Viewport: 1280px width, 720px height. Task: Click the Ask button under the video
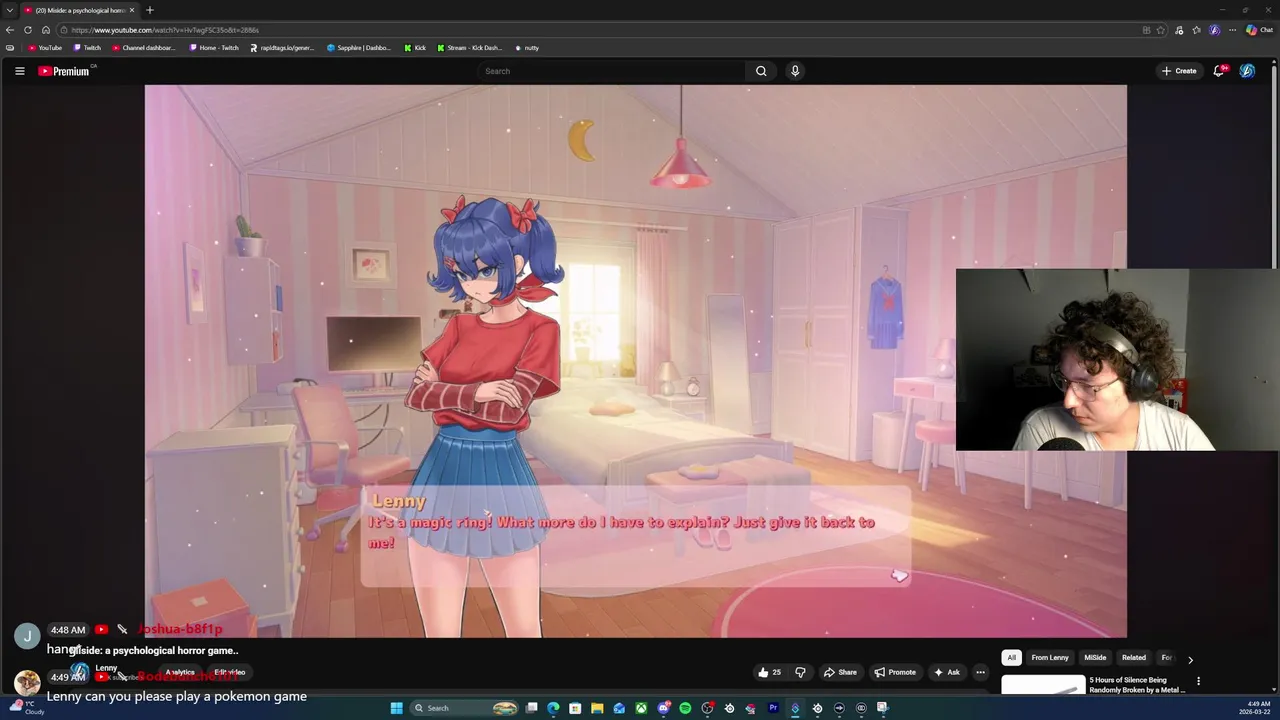(946, 672)
